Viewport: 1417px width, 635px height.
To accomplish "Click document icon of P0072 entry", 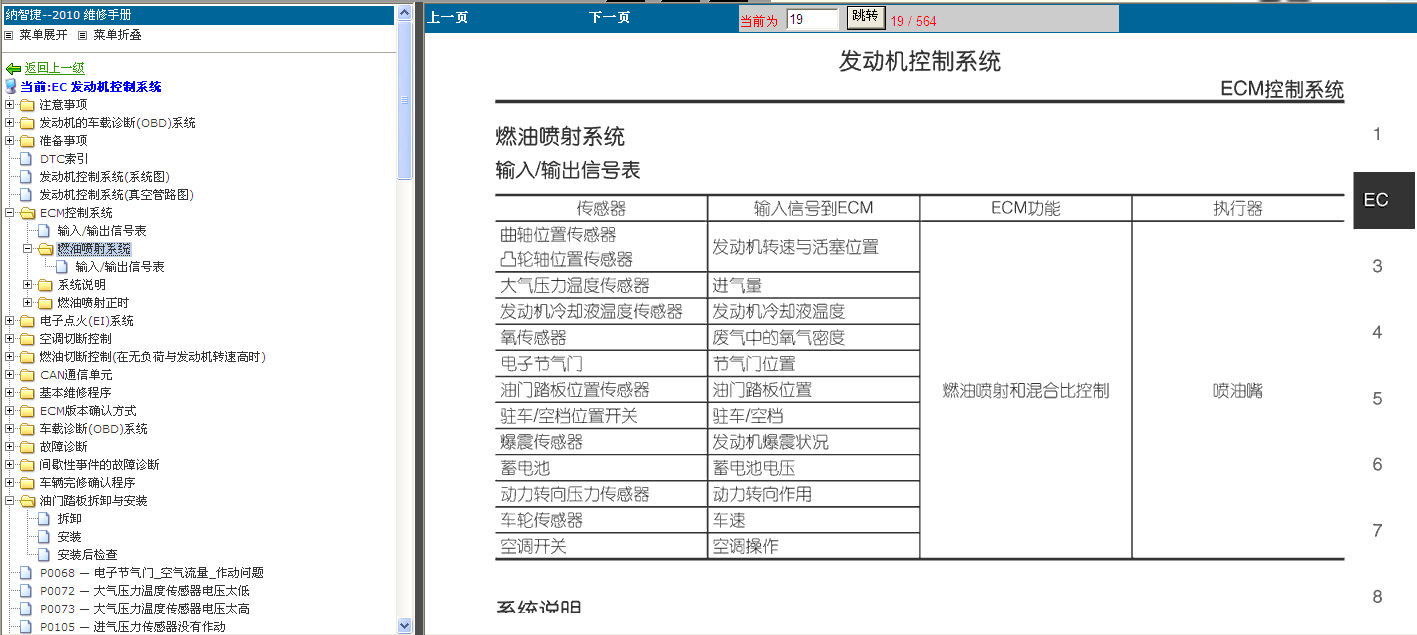I will click(27, 591).
